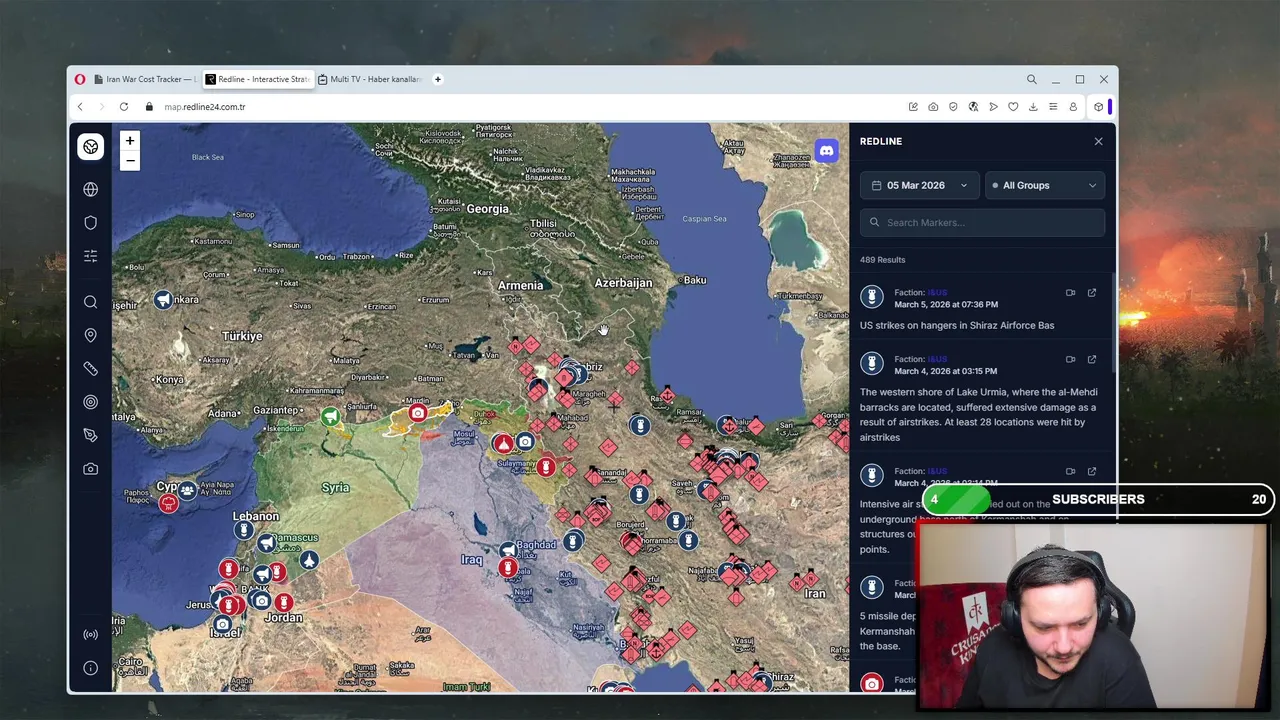
Task: Click the camera screenshot icon in sidebar
Action: [x=90, y=469]
